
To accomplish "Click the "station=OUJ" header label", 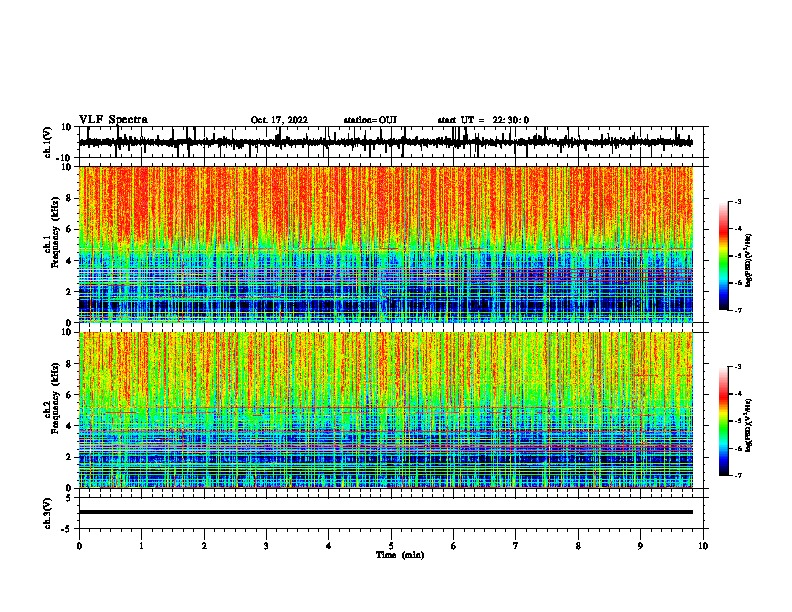I will point(370,120).
